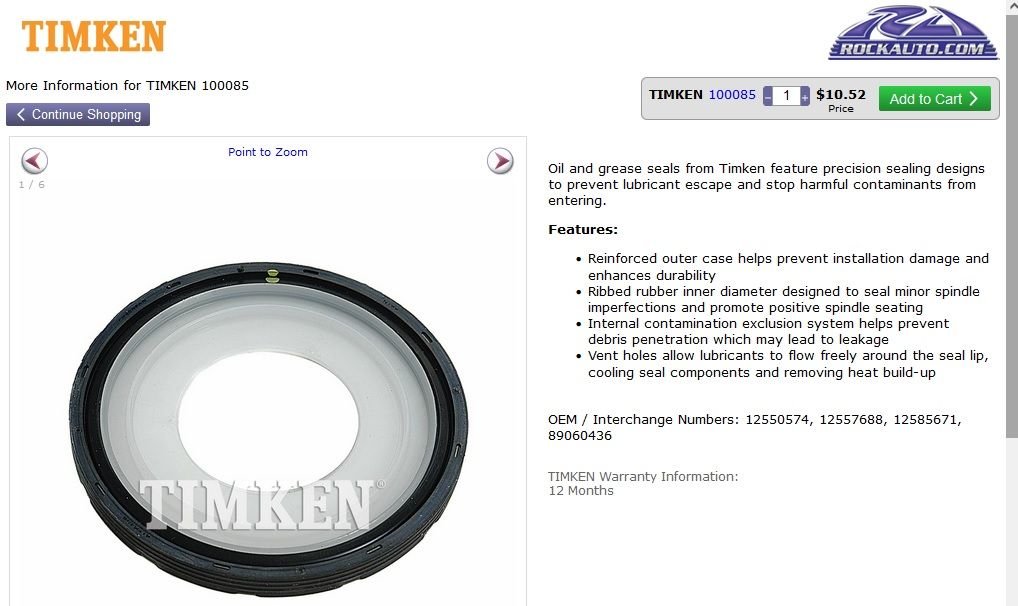
Task: Click the chevron in Add to Cart
Action: coord(973,99)
